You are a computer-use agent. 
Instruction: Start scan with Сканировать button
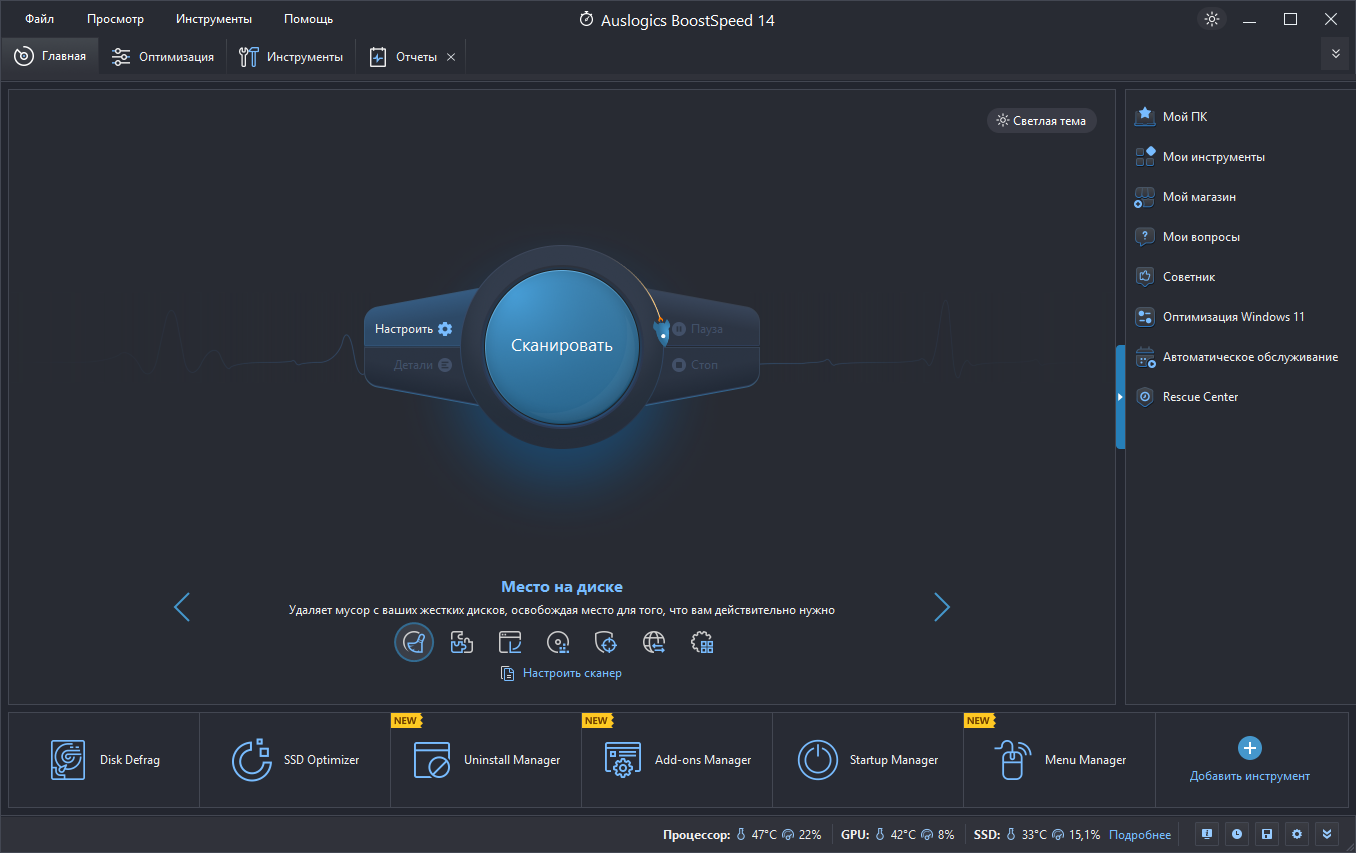pyautogui.click(x=562, y=345)
